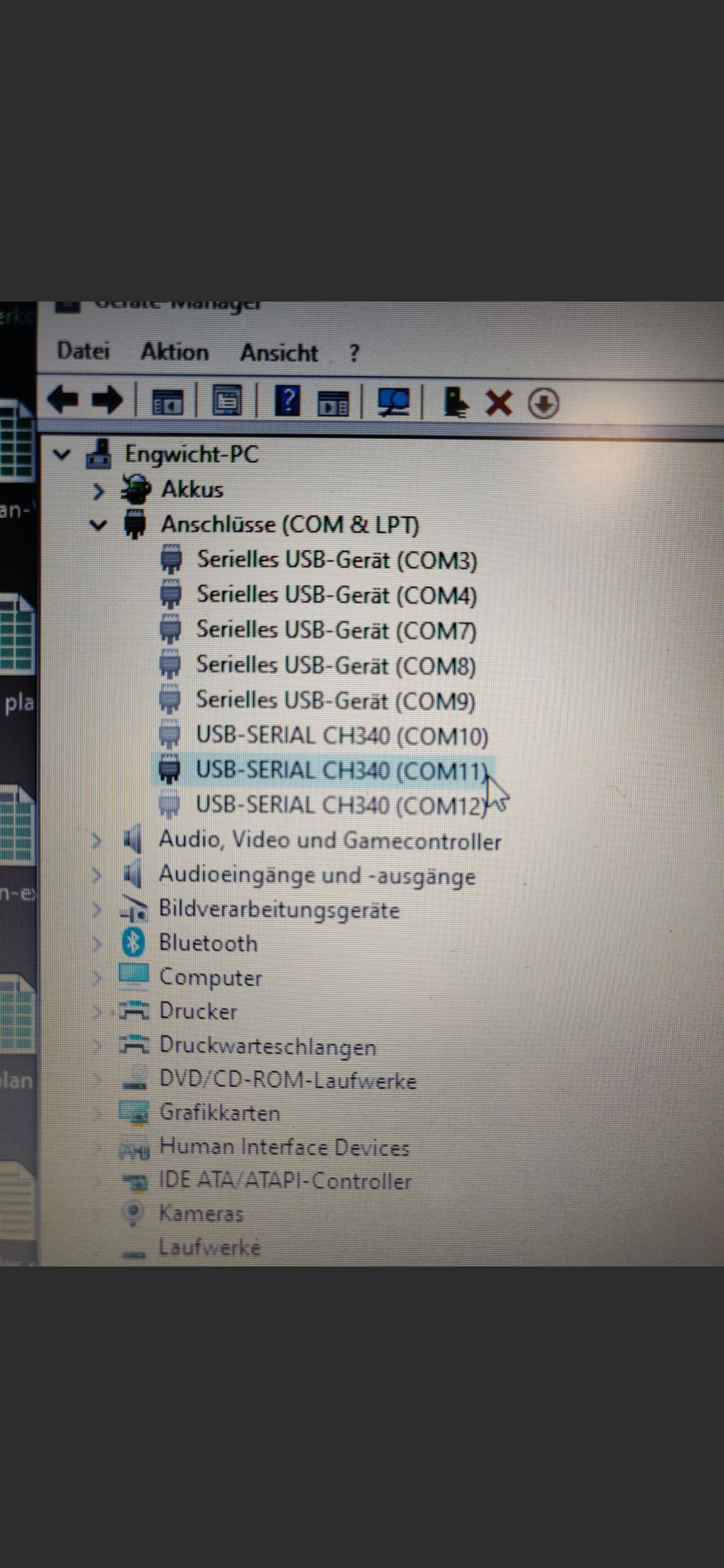Click the blue help question-mark icon

(288, 402)
